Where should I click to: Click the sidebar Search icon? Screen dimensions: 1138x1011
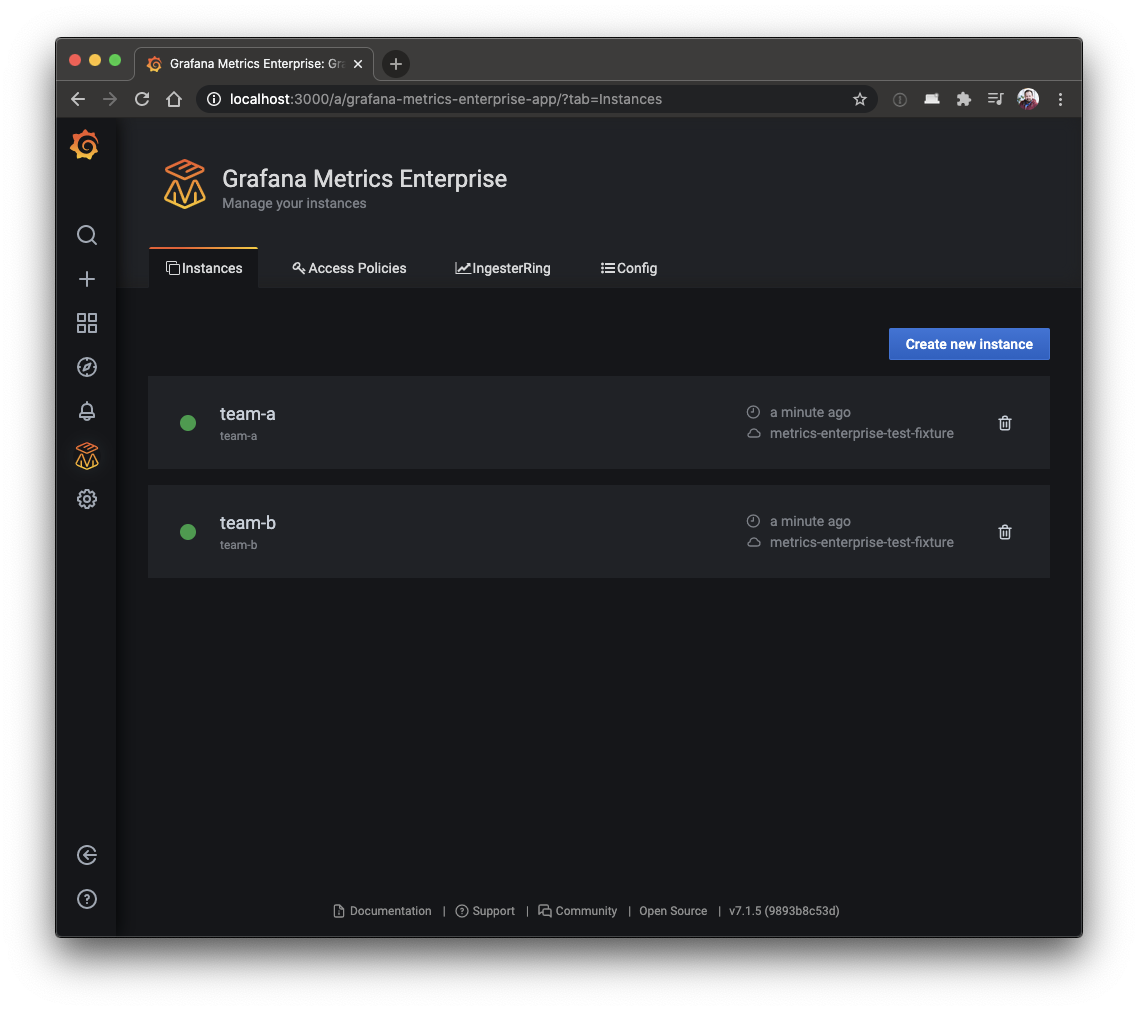click(x=87, y=235)
